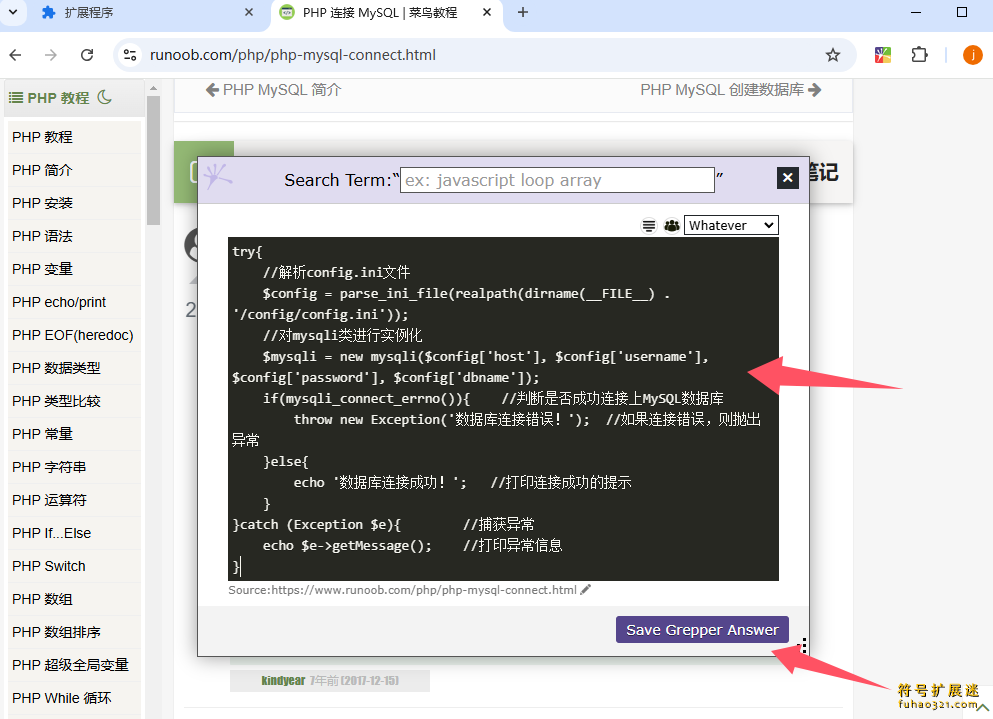The width and height of the screenshot is (993, 719).
Task: Click inside the code answer editor
Action: [x=503, y=409]
